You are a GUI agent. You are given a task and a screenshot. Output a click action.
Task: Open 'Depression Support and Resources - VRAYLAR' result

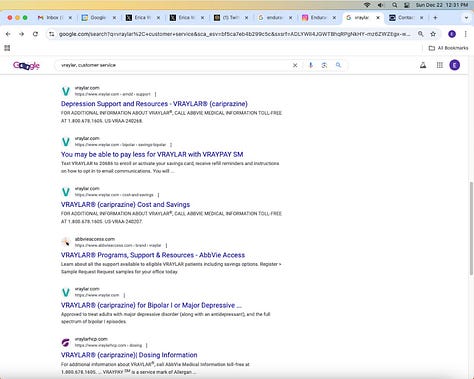pos(154,104)
